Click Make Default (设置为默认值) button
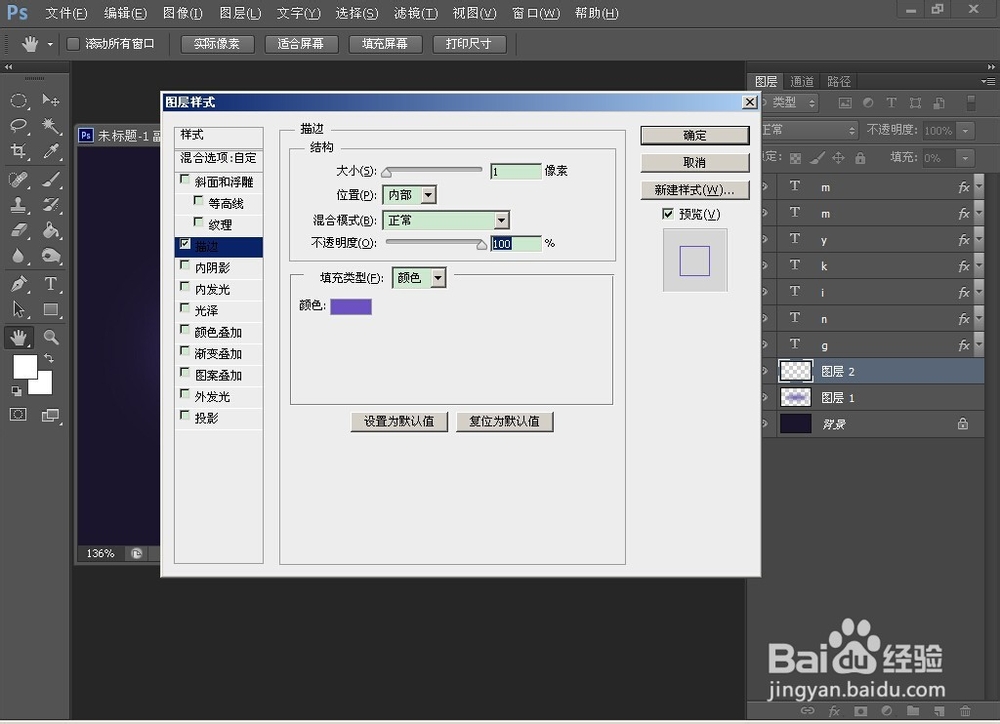This screenshot has width=1000, height=724. pyautogui.click(x=399, y=422)
